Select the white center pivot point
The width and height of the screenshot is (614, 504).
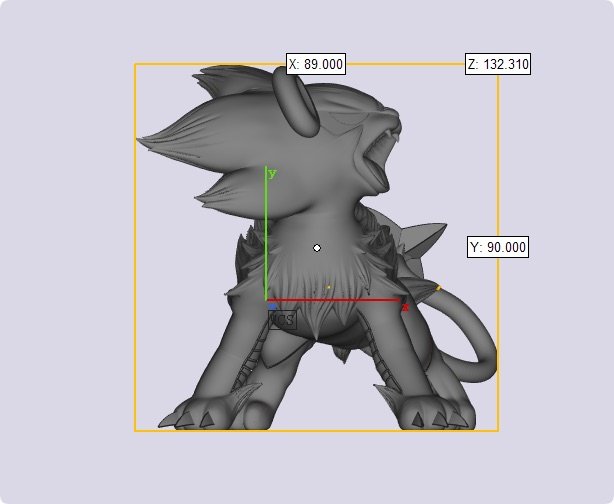[x=317, y=248]
